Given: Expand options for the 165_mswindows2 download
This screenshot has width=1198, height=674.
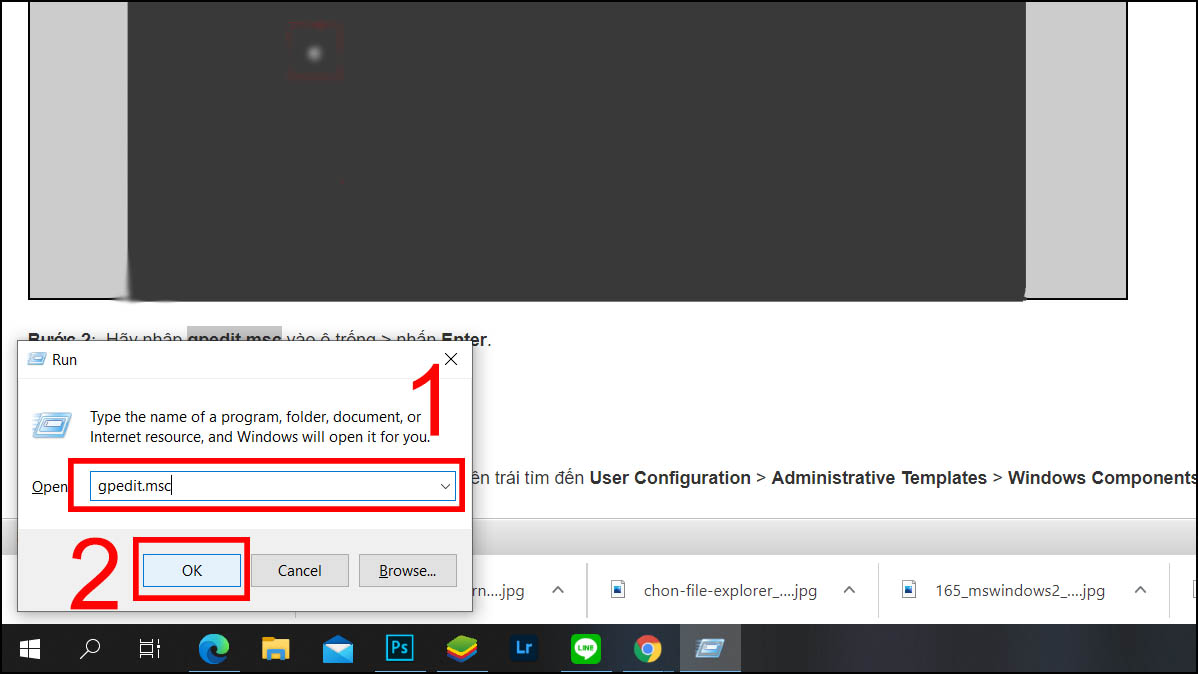Looking at the screenshot, I should (1140, 590).
